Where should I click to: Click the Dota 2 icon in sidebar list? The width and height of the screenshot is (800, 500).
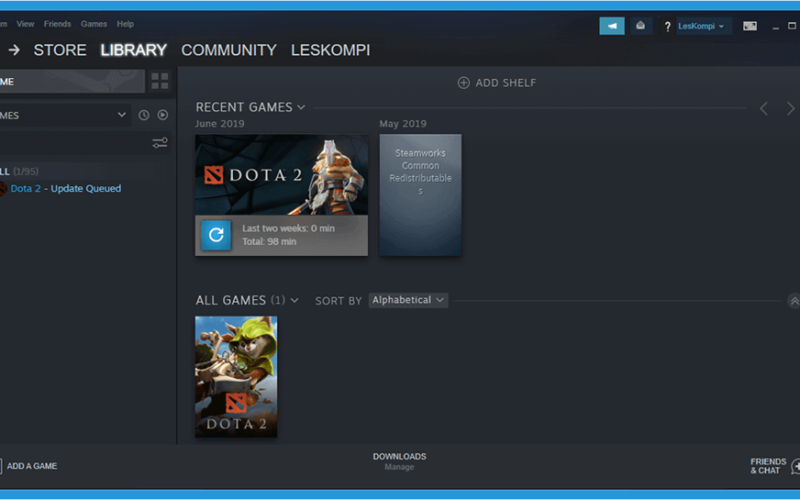pos(3,189)
